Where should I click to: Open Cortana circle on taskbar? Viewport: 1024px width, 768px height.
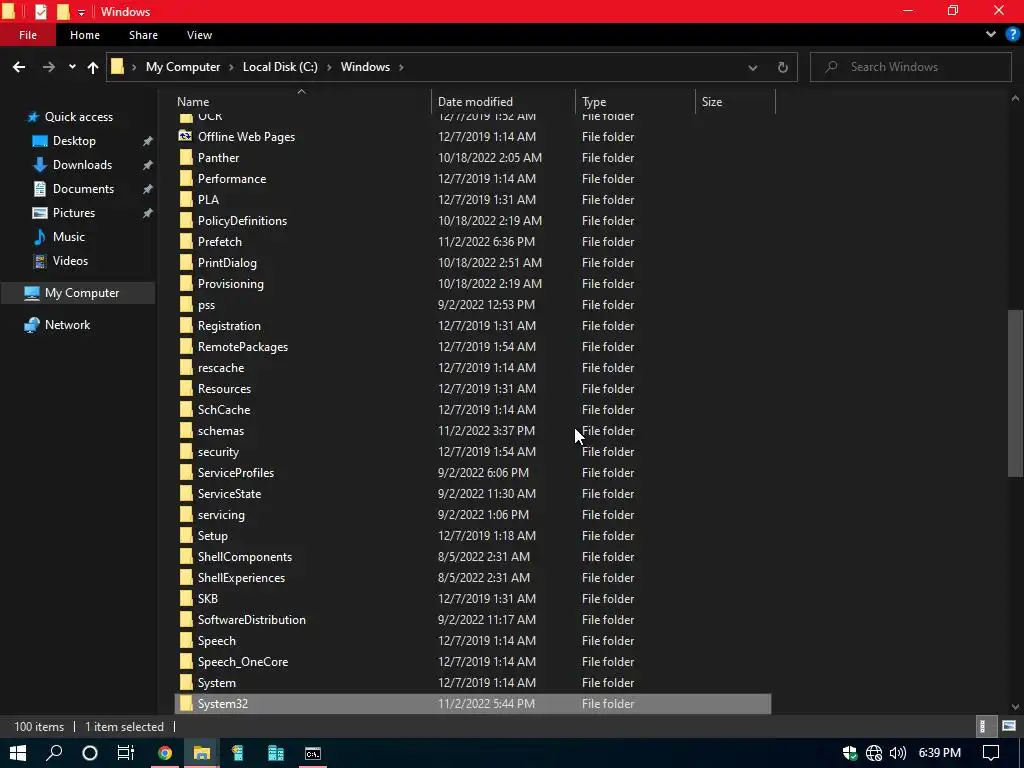point(89,753)
